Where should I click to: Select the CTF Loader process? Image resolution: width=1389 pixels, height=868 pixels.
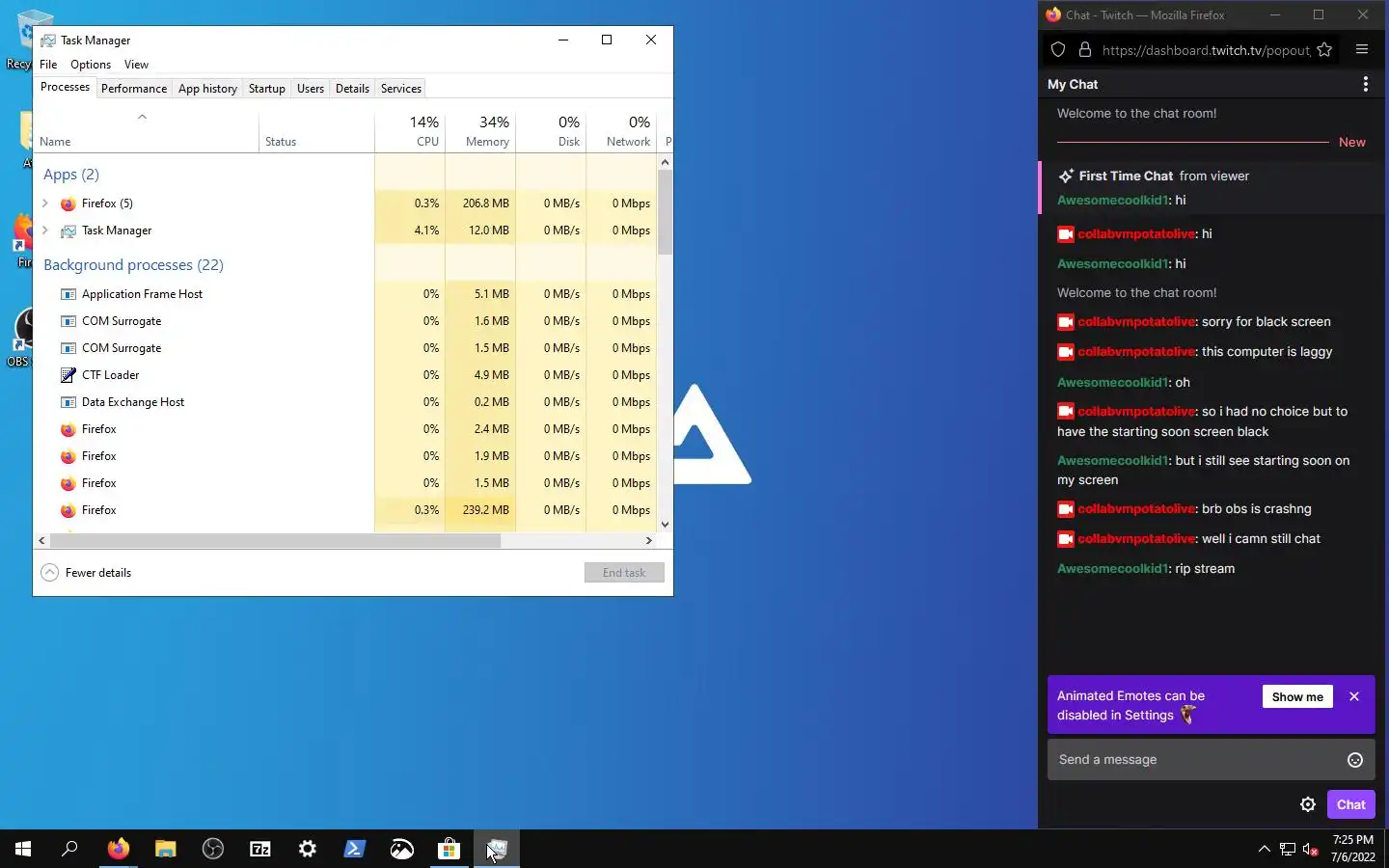[x=345, y=375]
